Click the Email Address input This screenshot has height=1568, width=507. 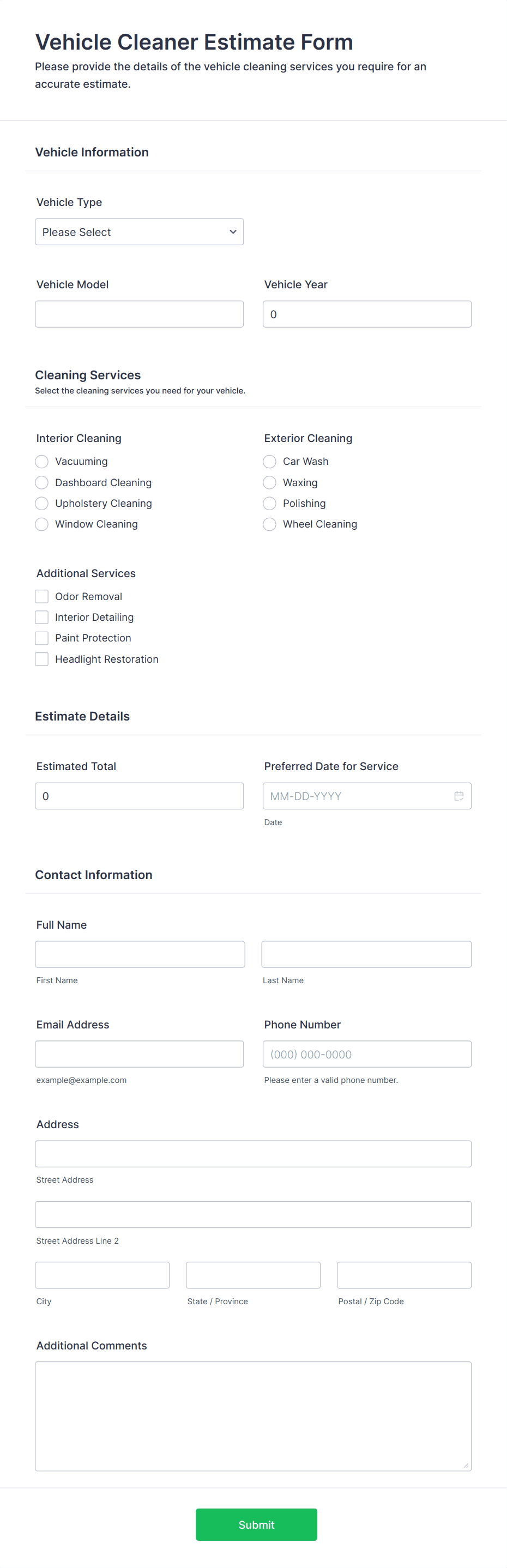(x=140, y=1054)
